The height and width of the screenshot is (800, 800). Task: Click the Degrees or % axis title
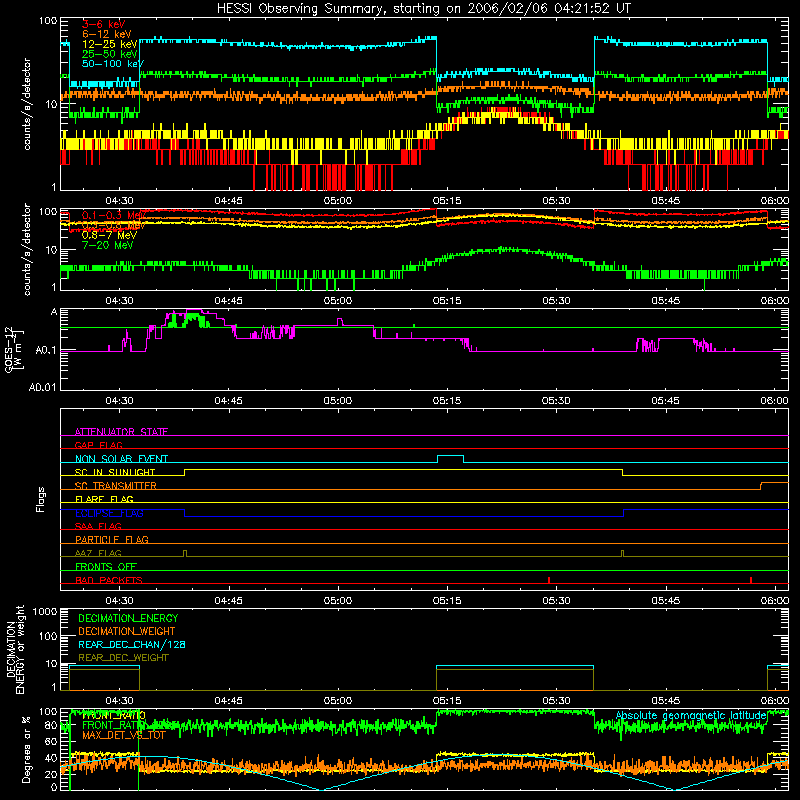(26, 749)
